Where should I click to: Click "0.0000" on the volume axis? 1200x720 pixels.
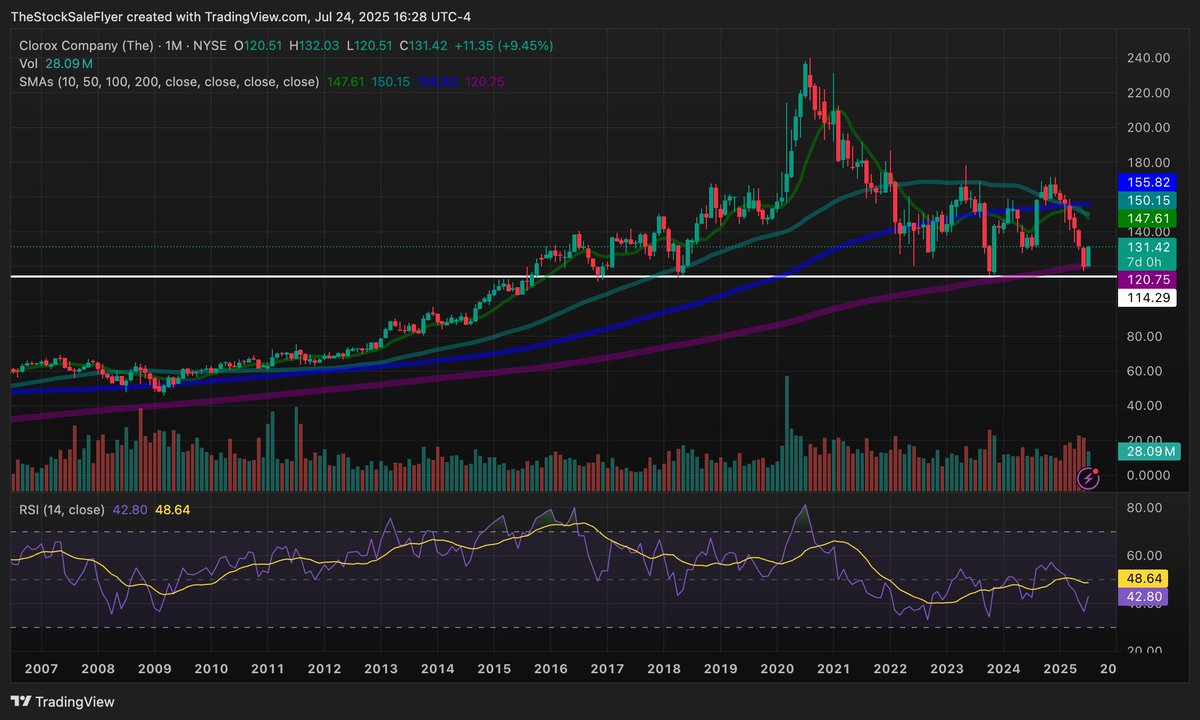pos(1148,475)
